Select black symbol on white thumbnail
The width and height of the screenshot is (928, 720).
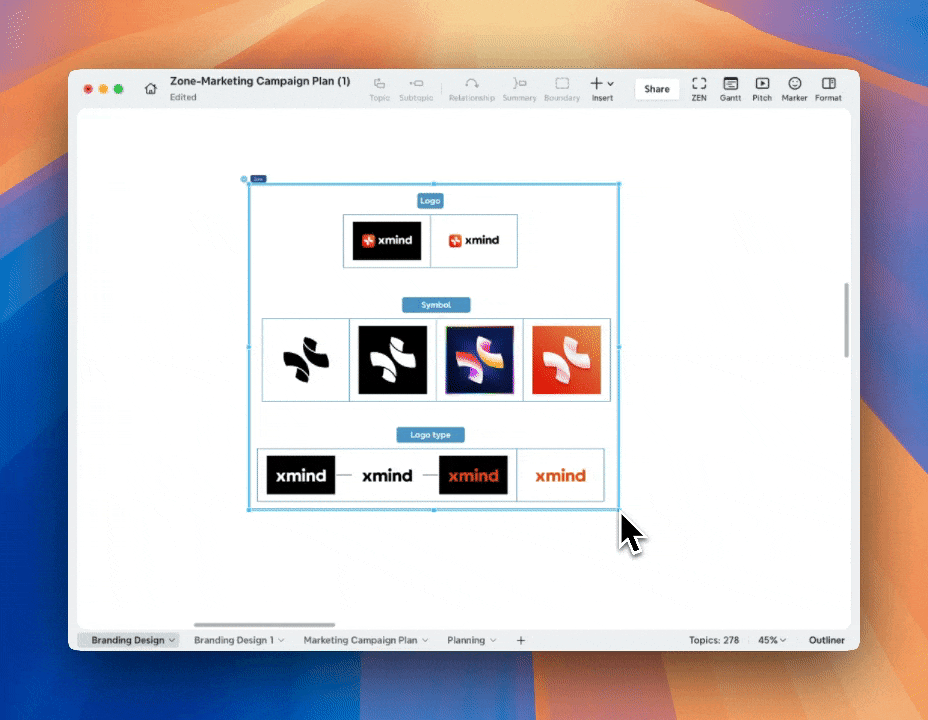tap(305, 360)
